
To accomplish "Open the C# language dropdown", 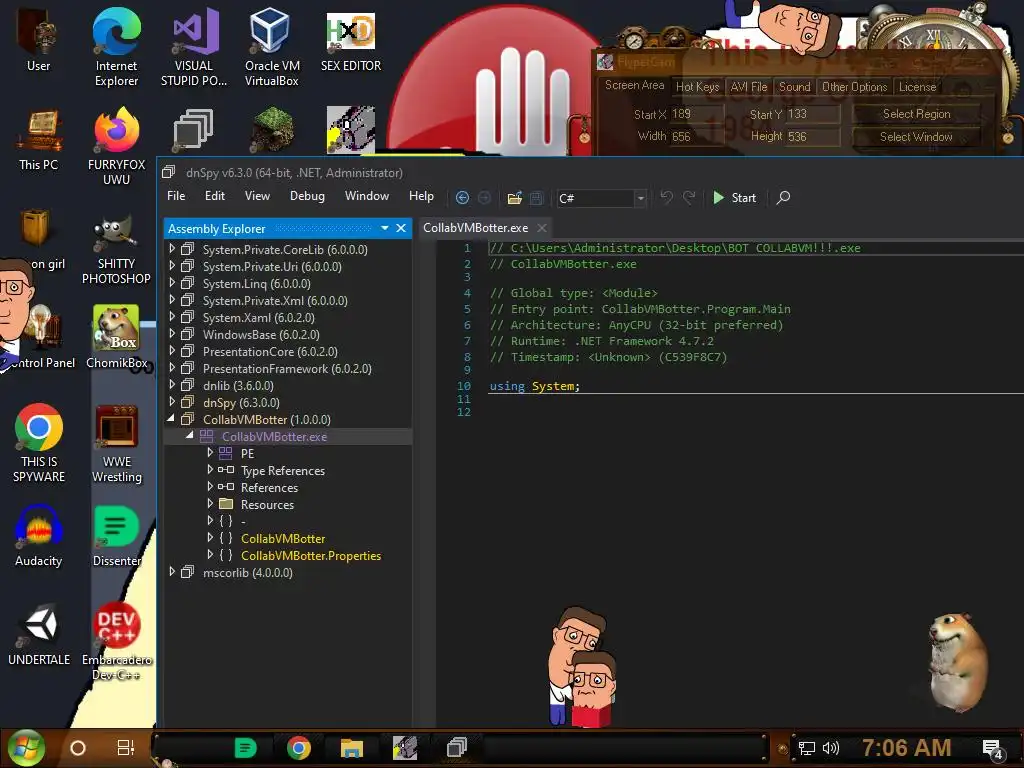I will point(641,199).
